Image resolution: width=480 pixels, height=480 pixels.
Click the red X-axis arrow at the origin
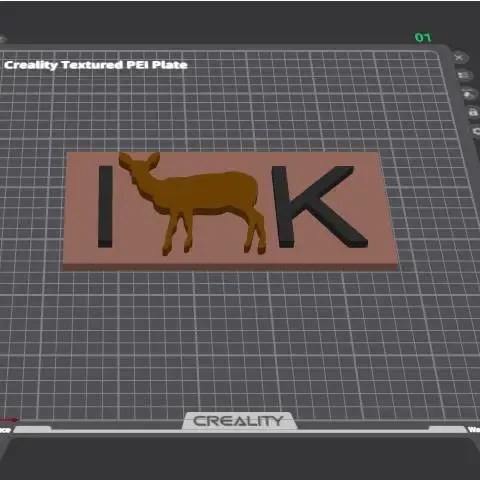click(9, 420)
